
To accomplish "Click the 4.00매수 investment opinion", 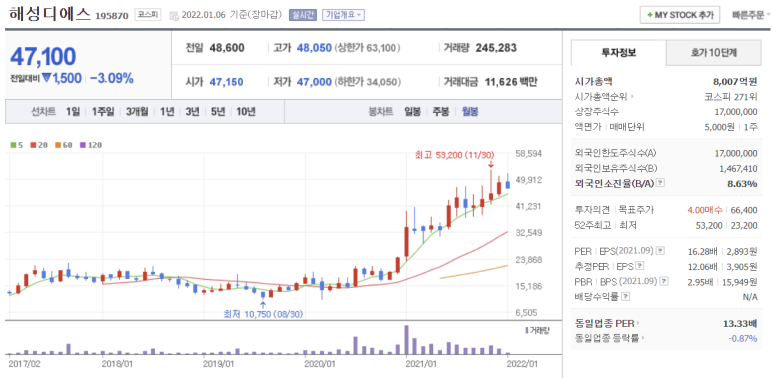I will [704, 210].
